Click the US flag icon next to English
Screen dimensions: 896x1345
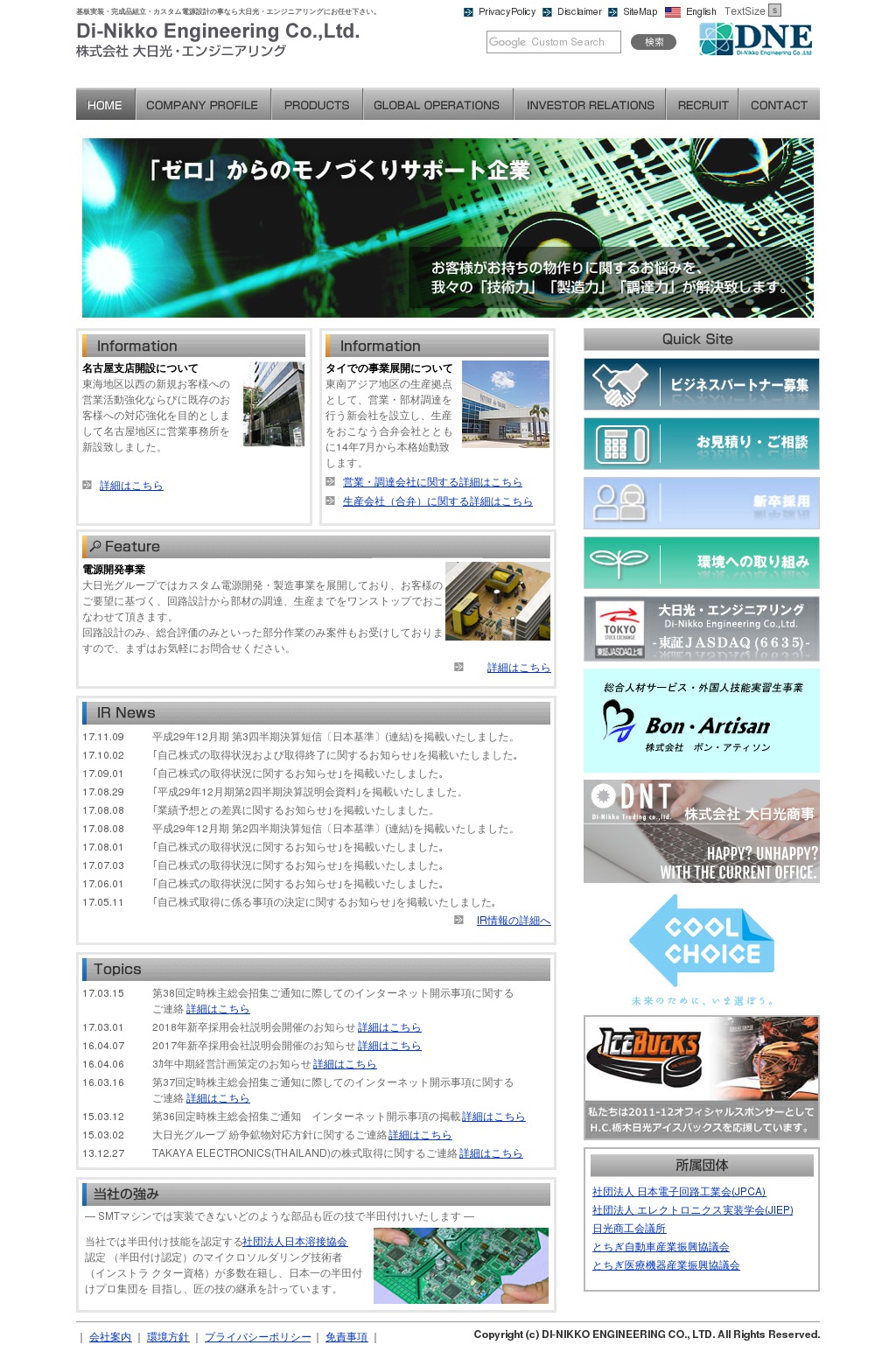[x=672, y=12]
